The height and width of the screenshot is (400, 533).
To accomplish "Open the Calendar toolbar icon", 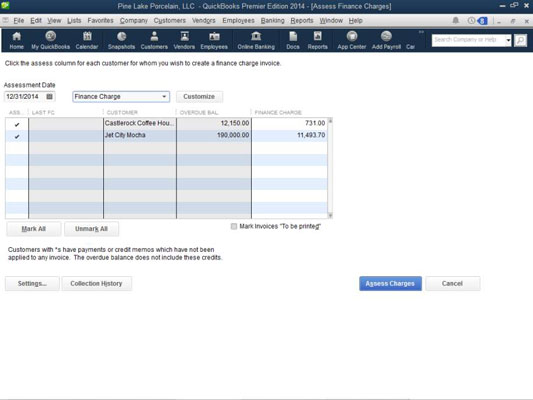I will coord(87,40).
